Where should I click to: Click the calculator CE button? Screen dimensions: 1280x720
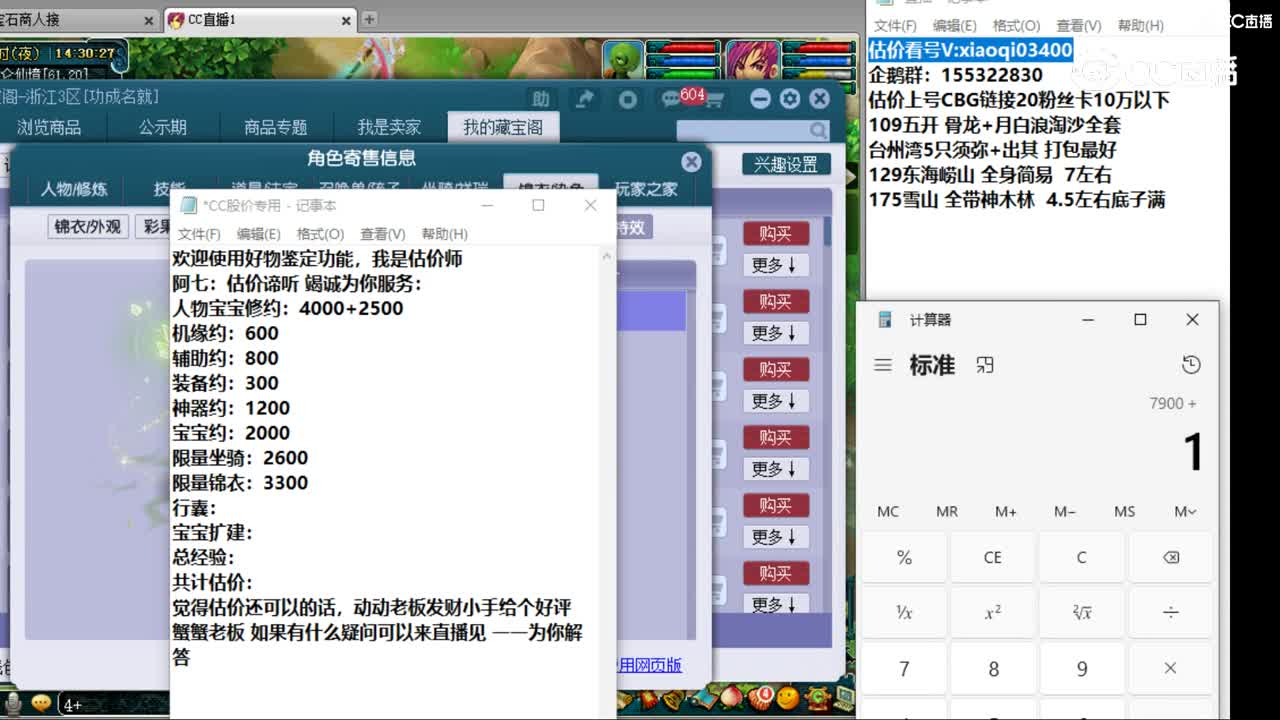point(993,557)
